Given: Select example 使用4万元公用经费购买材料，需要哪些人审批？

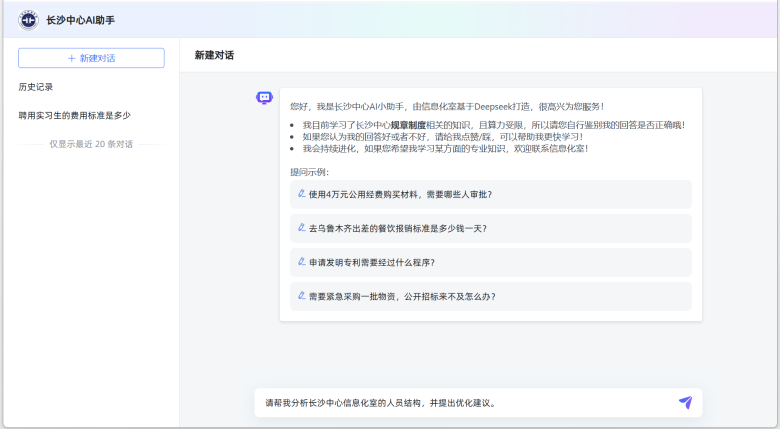Looking at the screenshot, I should point(490,194).
